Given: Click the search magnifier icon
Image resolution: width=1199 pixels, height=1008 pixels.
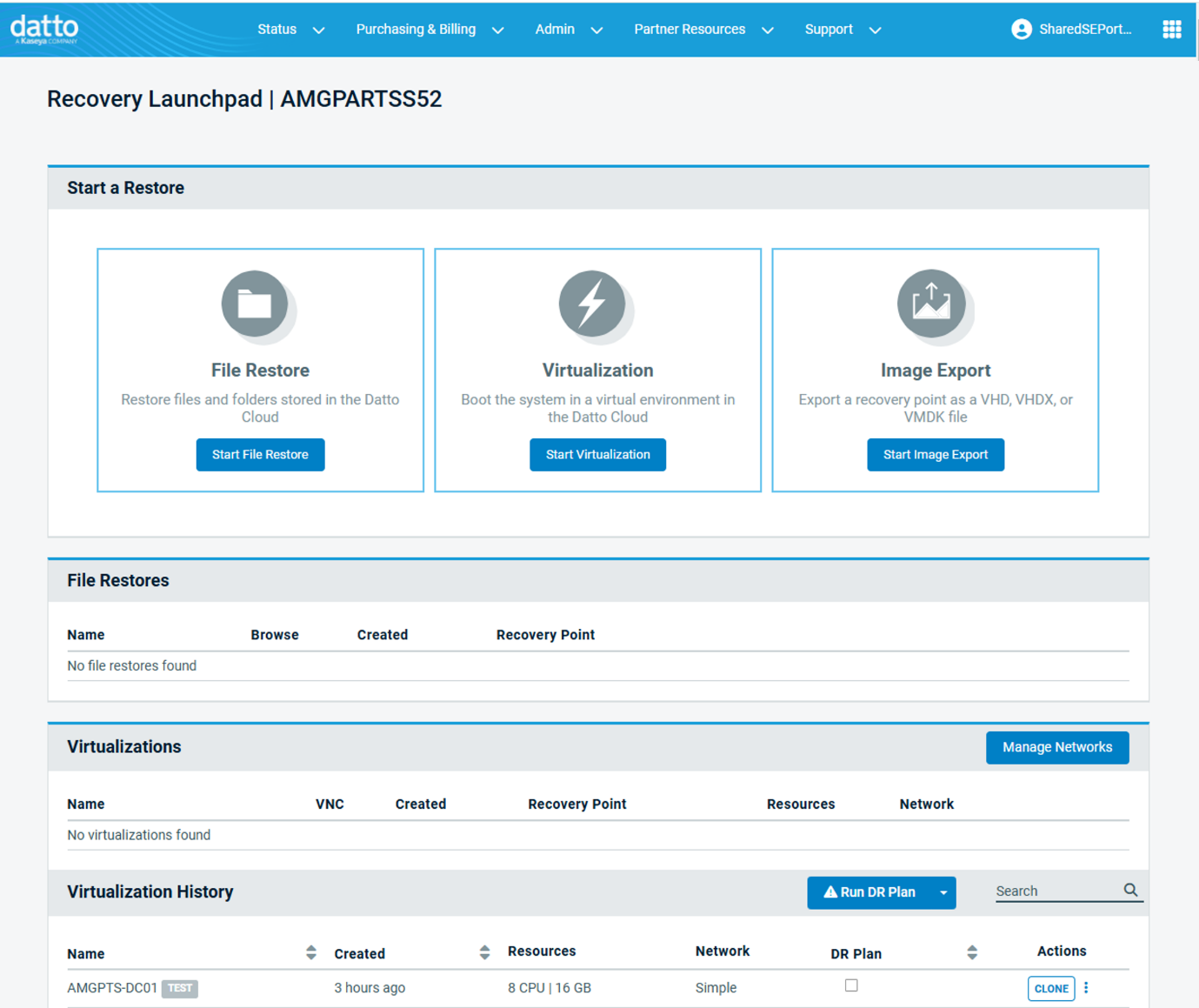Looking at the screenshot, I should pyautogui.click(x=1130, y=890).
